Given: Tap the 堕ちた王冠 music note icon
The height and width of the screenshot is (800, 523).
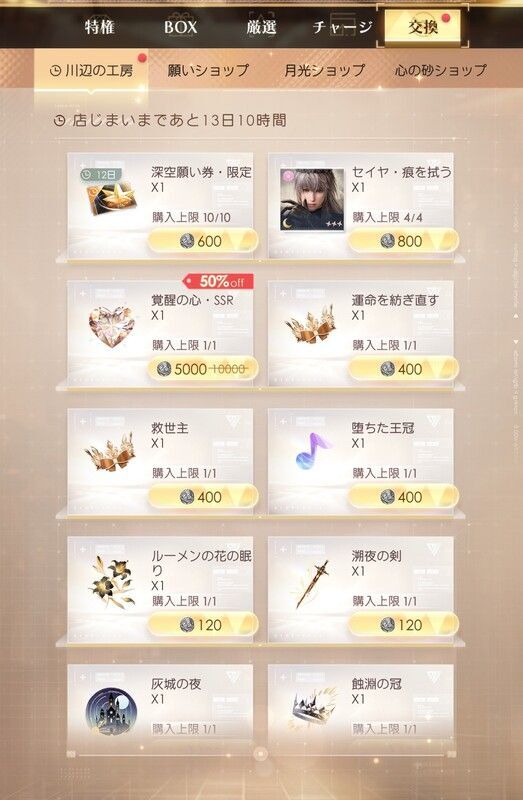Looking at the screenshot, I should click(312, 451).
